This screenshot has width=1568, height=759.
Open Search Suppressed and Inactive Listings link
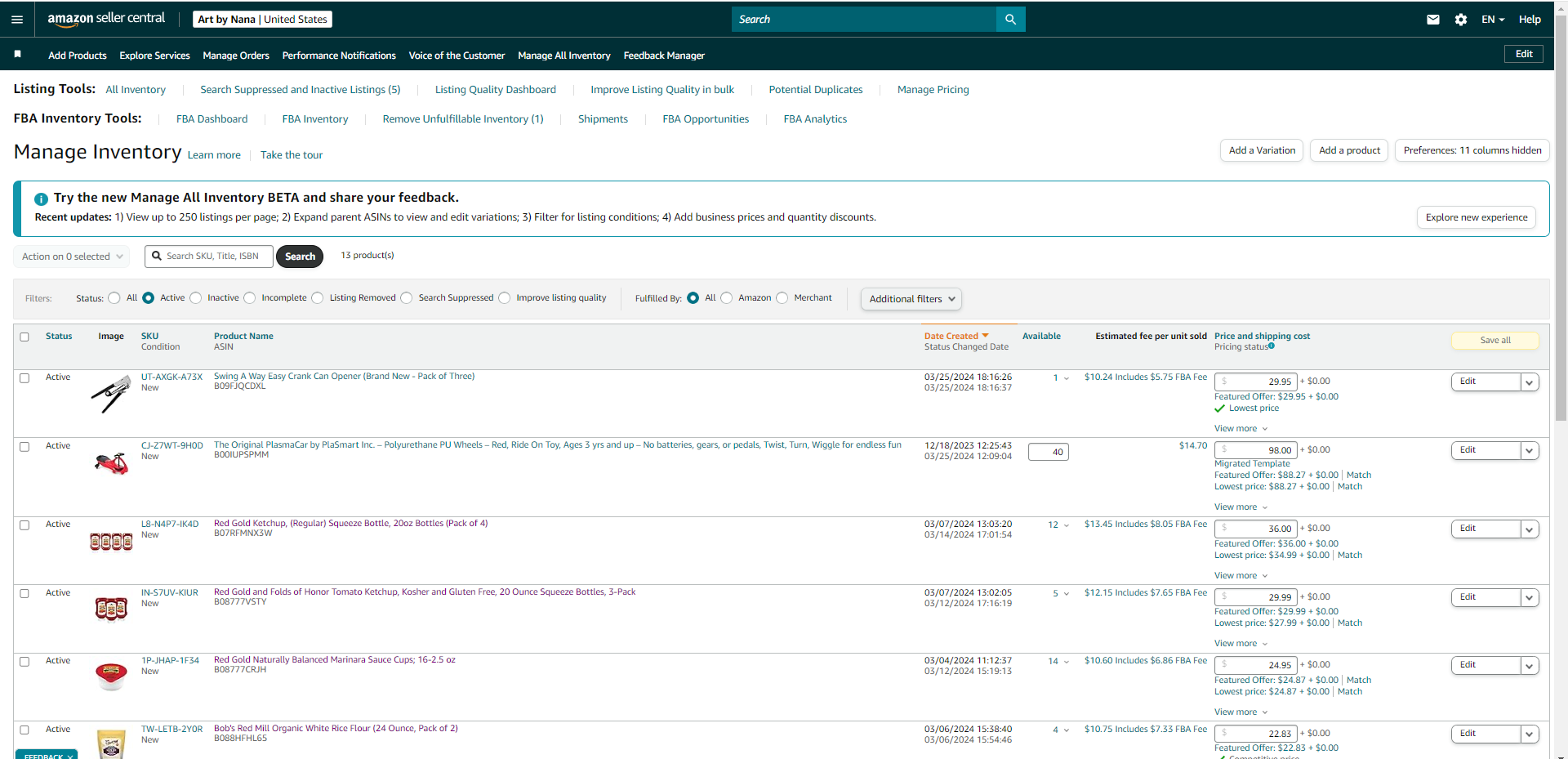click(301, 90)
